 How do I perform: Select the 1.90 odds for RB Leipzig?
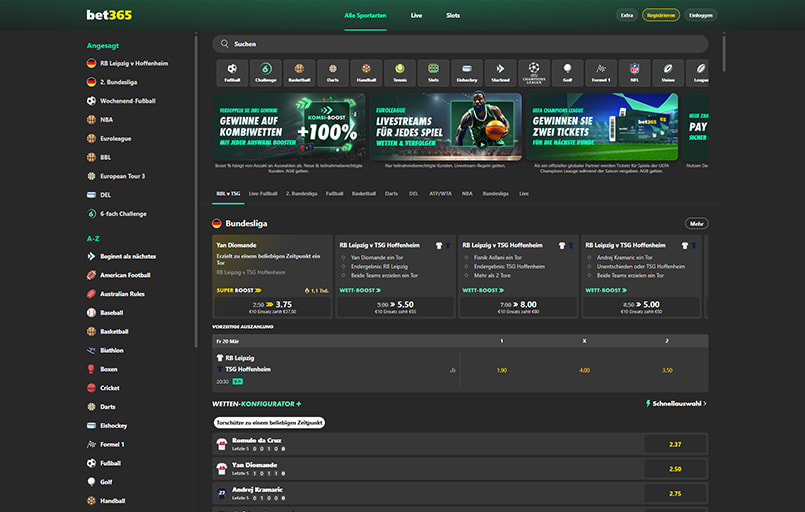tap(502, 370)
